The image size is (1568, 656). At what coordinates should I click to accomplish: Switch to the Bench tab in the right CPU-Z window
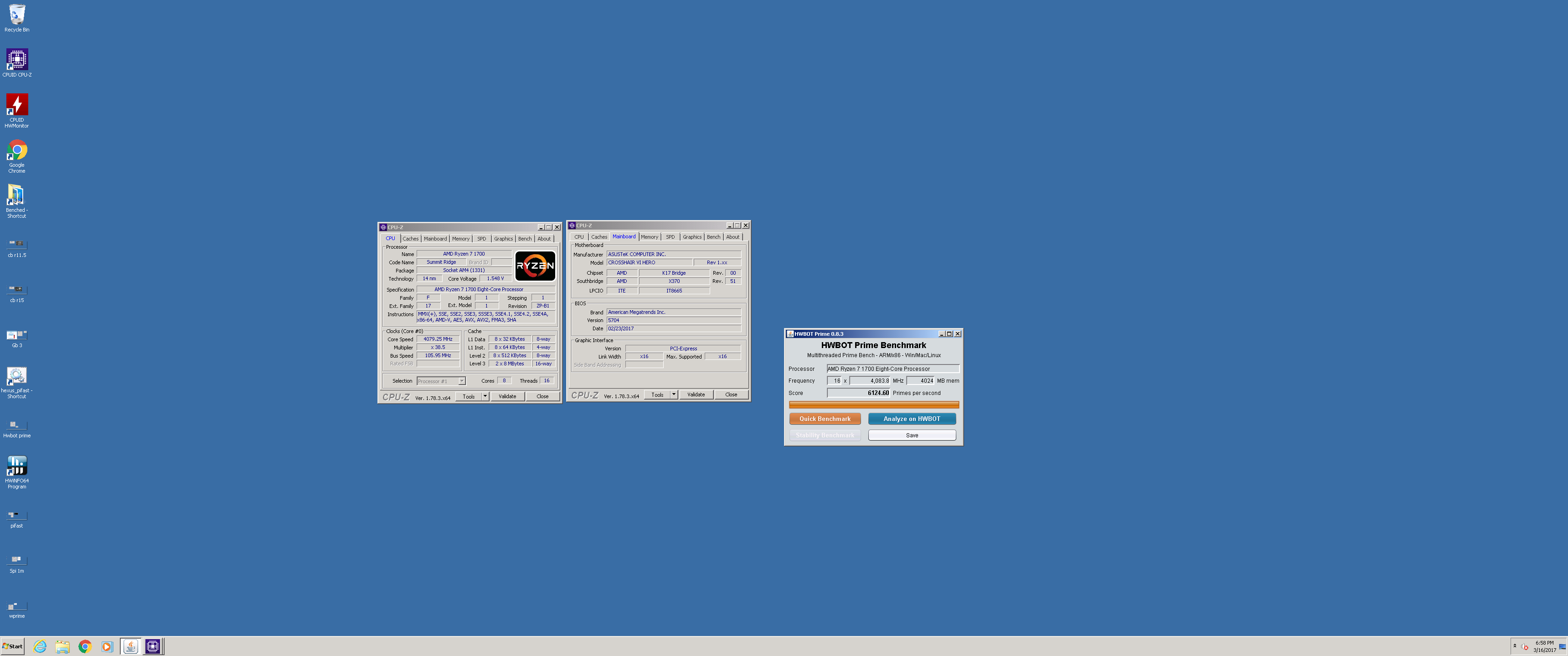[x=713, y=237]
